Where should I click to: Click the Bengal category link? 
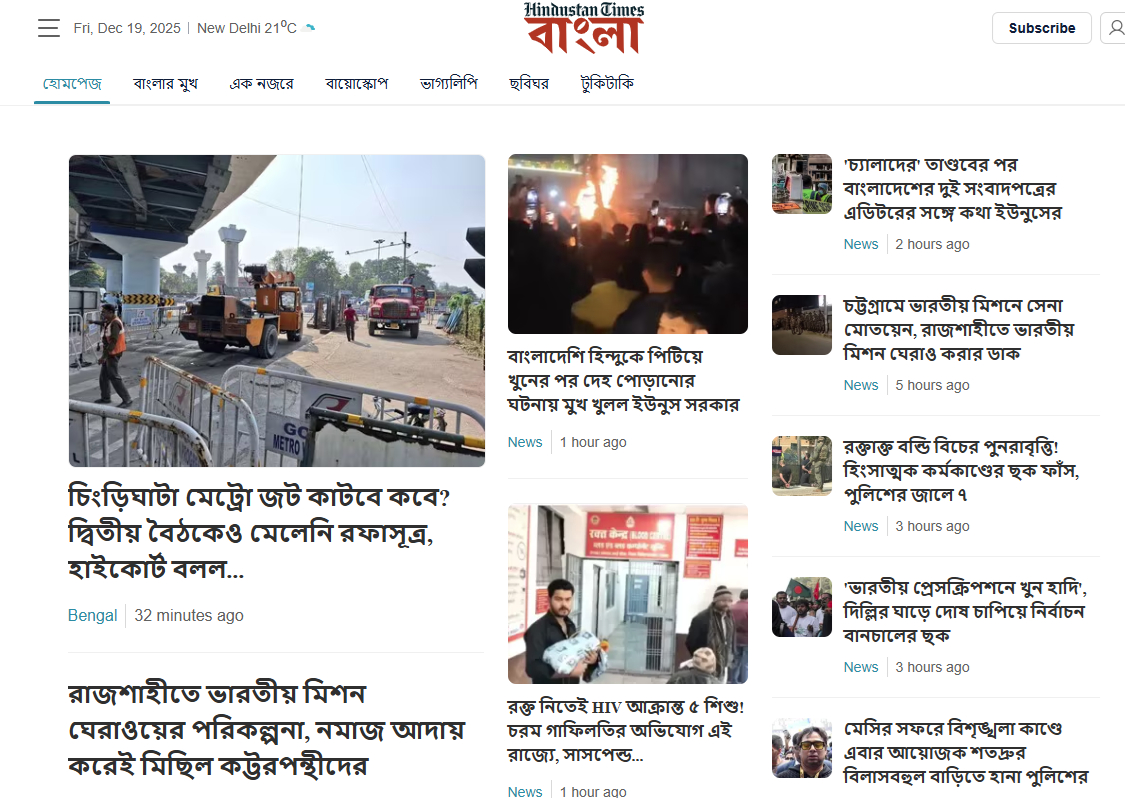click(93, 615)
